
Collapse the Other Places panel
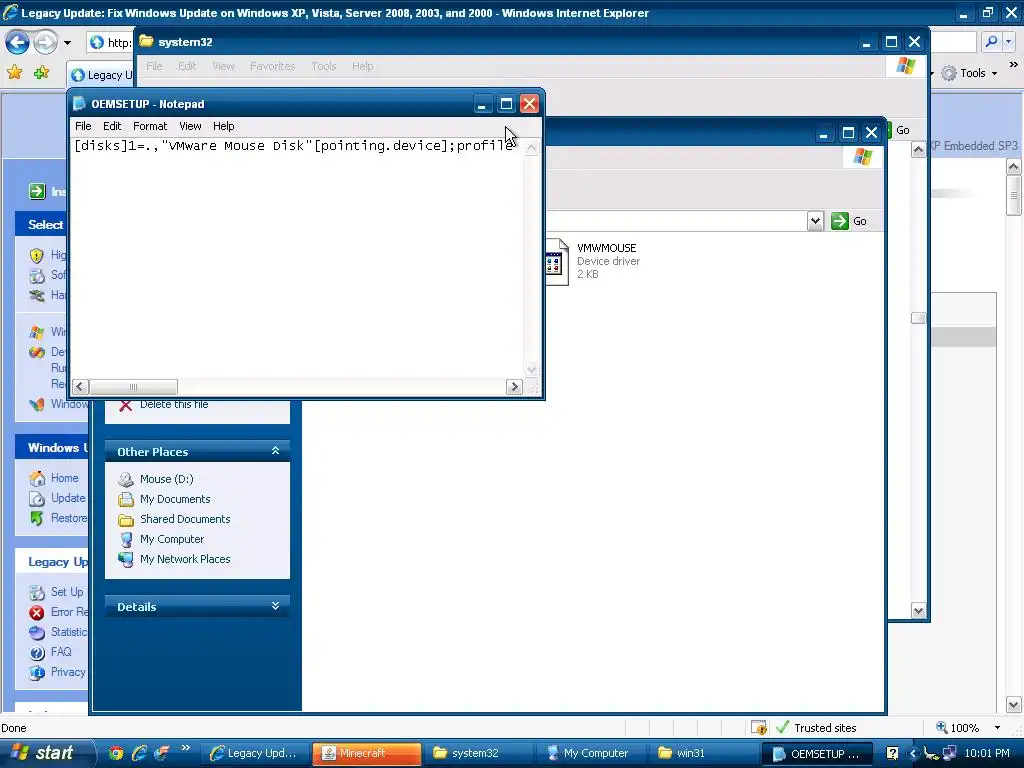(275, 451)
